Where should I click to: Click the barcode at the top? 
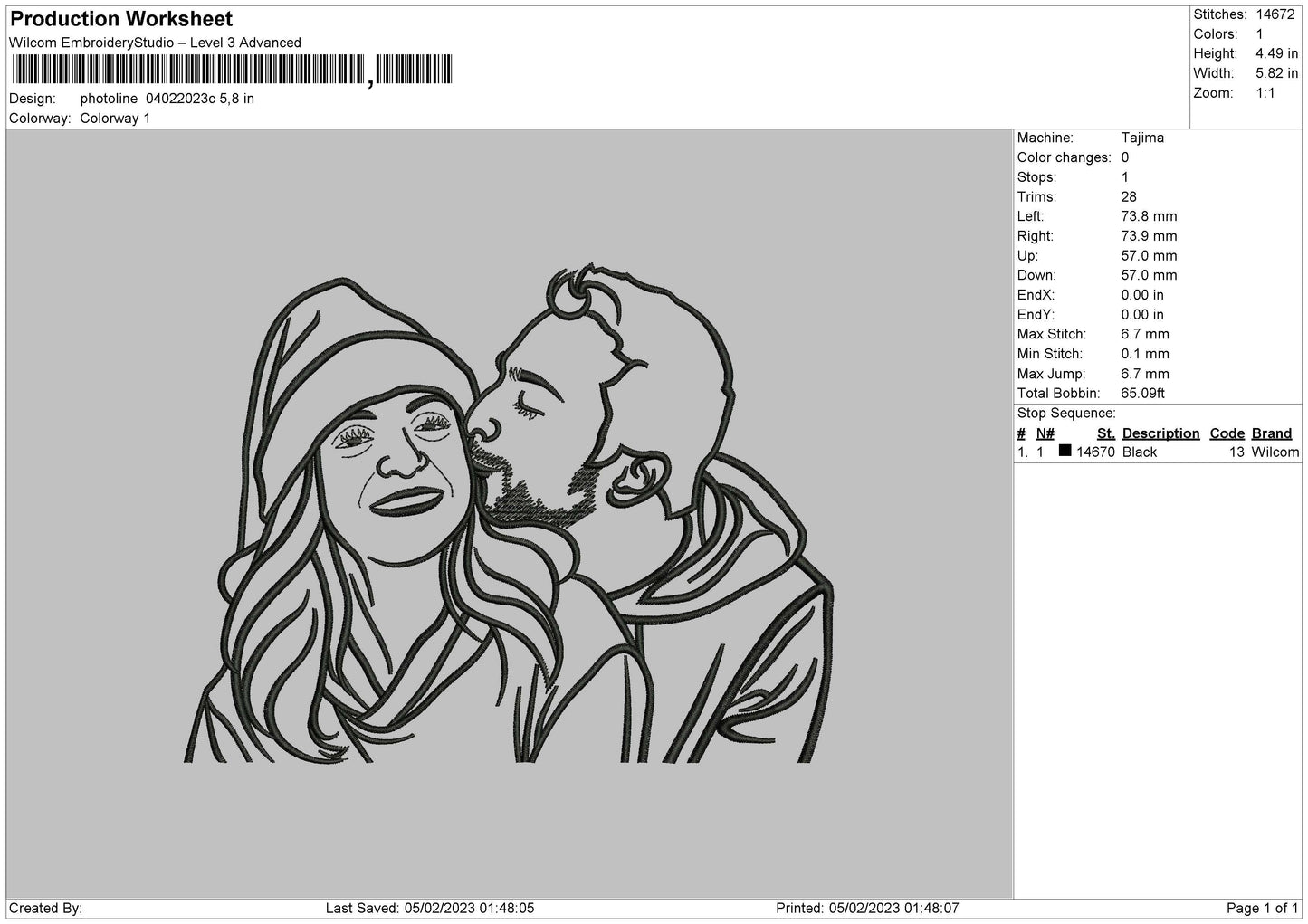232,71
